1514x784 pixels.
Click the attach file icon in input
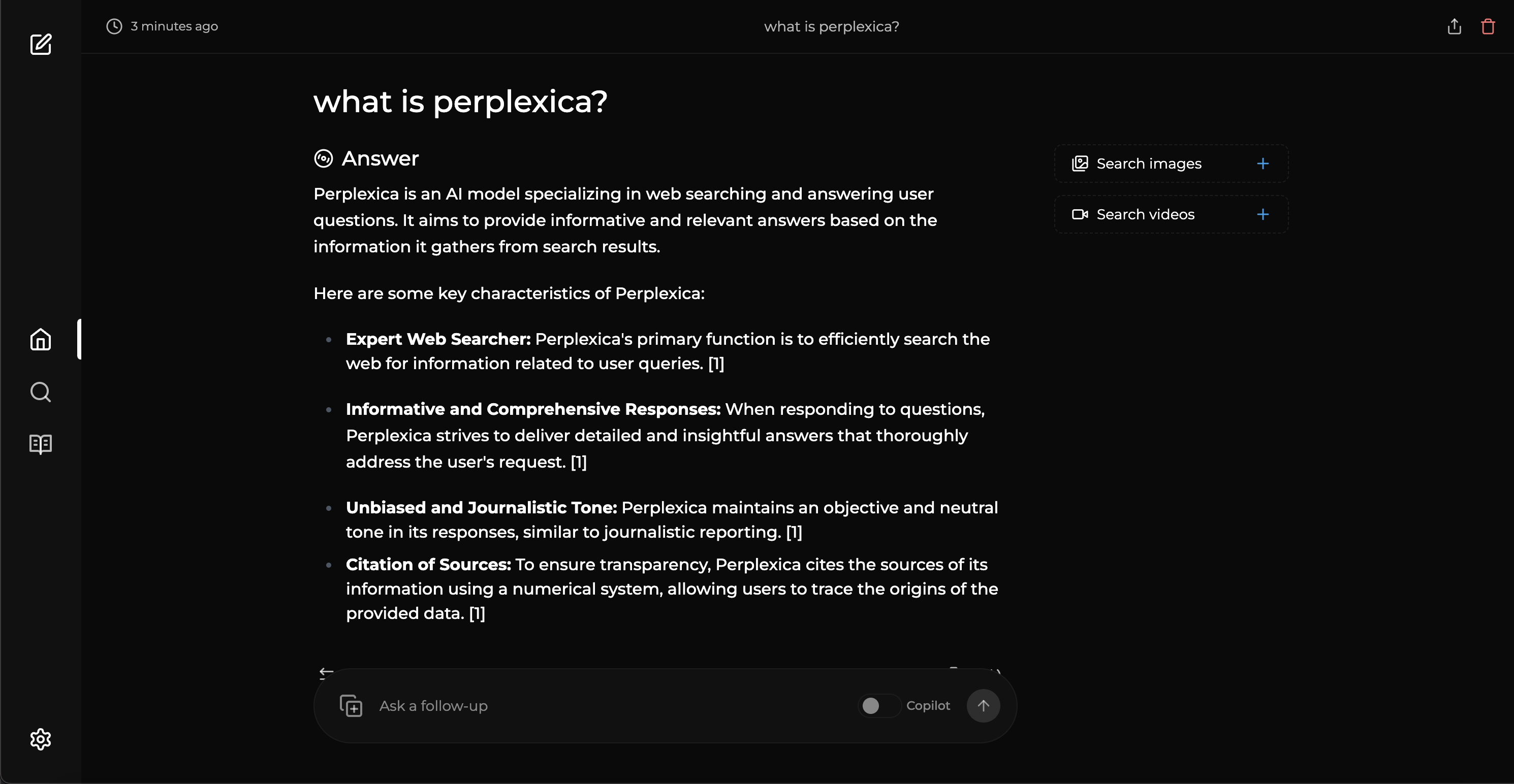pyautogui.click(x=351, y=705)
